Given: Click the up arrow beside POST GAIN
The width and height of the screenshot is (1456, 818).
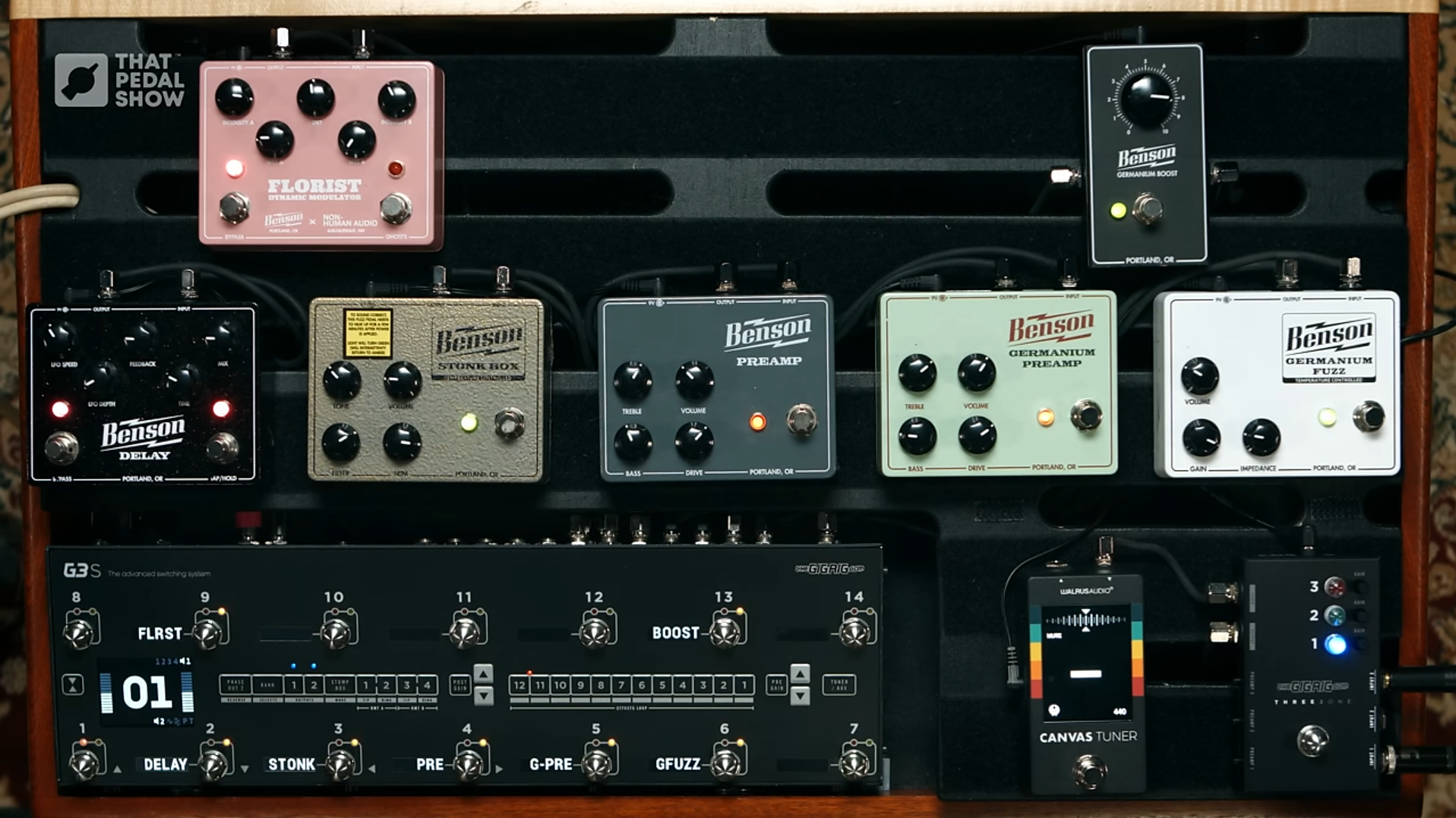Looking at the screenshot, I should pyautogui.click(x=482, y=672).
